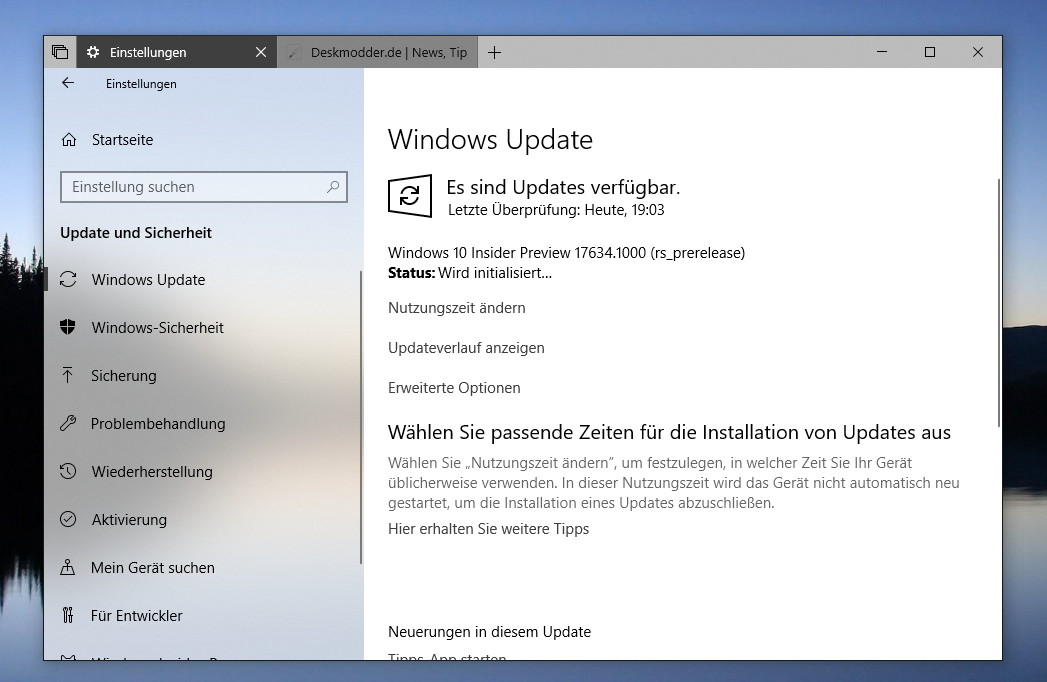Click the Sicherung upload arrow icon

(67, 375)
